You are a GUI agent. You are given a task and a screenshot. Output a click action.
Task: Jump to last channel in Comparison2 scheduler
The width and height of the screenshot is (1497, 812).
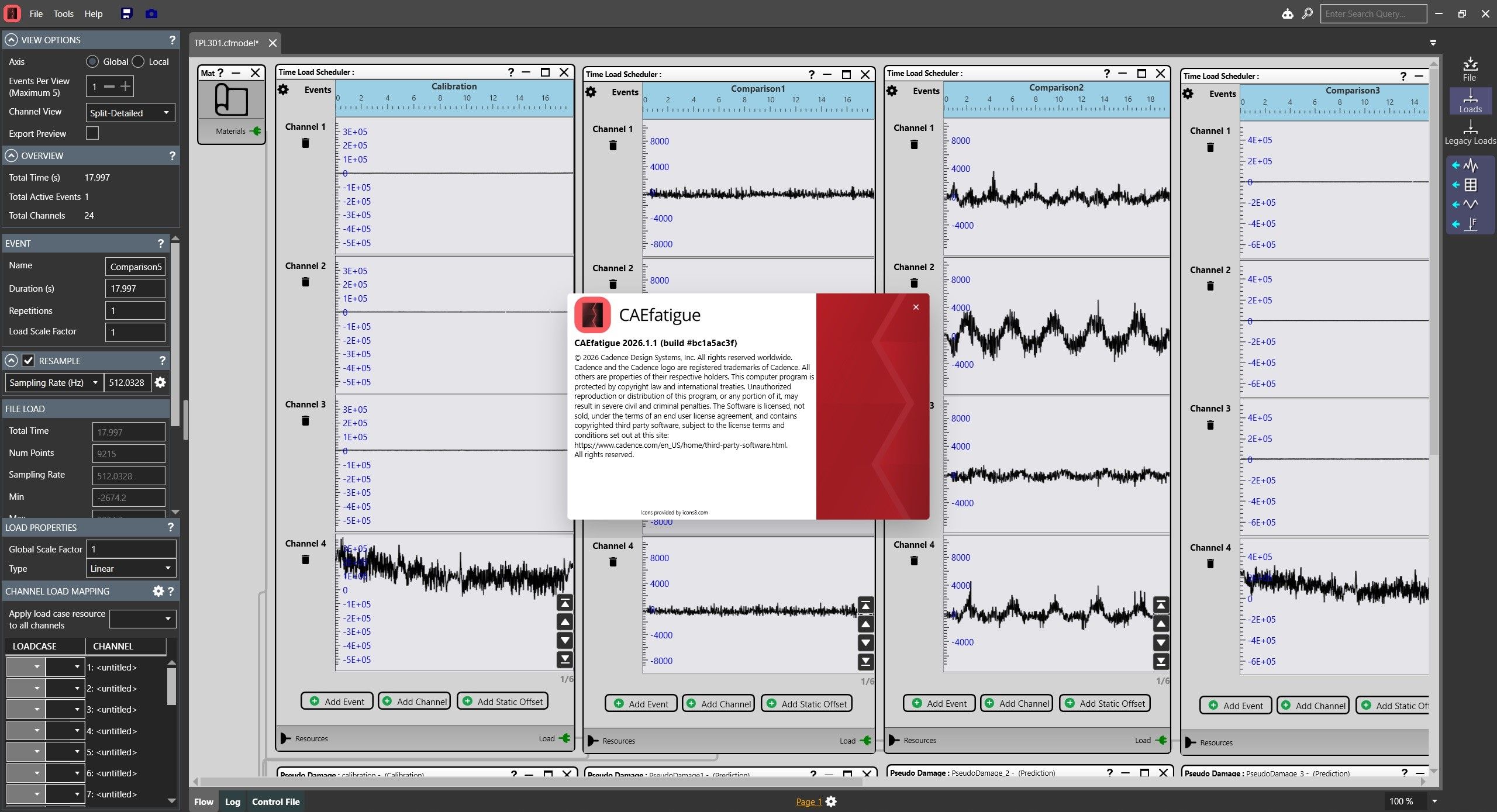click(x=1161, y=661)
